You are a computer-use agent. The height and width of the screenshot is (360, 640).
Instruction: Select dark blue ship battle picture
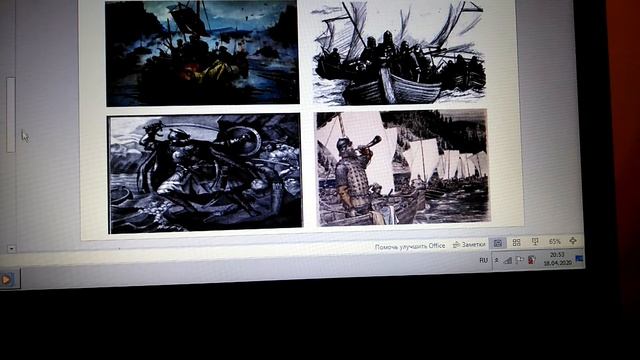(202, 53)
